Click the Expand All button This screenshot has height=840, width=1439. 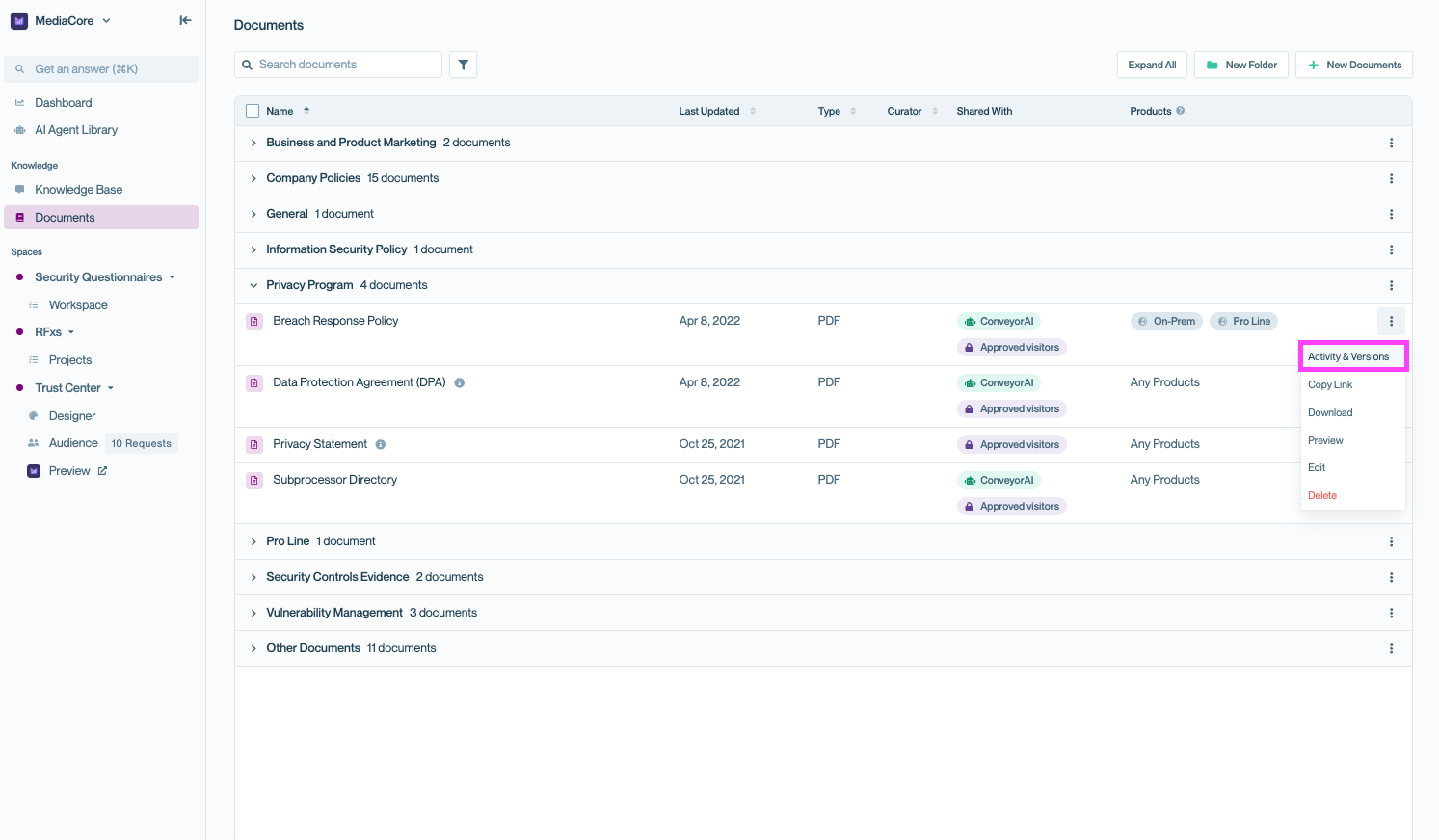tap(1152, 65)
